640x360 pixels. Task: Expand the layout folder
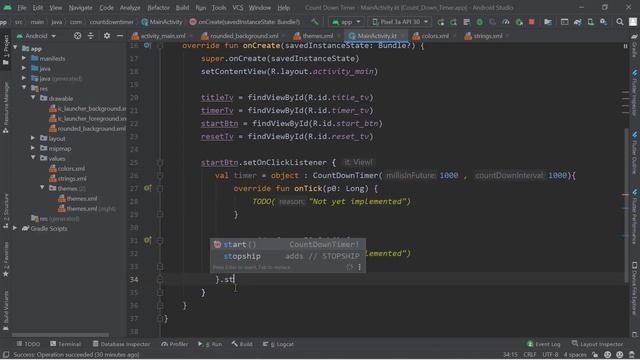[33, 138]
